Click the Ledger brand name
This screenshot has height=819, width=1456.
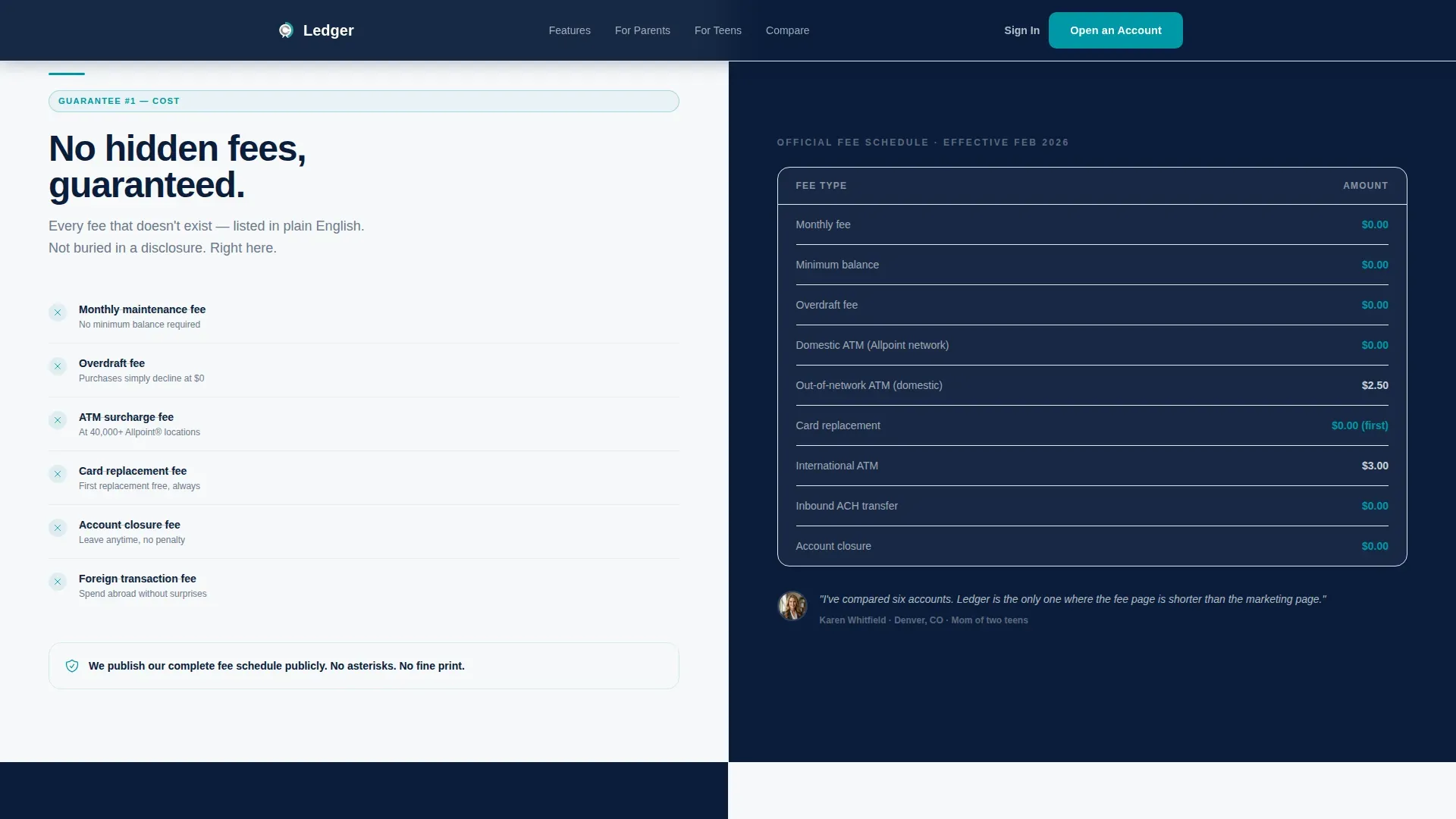tap(328, 30)
